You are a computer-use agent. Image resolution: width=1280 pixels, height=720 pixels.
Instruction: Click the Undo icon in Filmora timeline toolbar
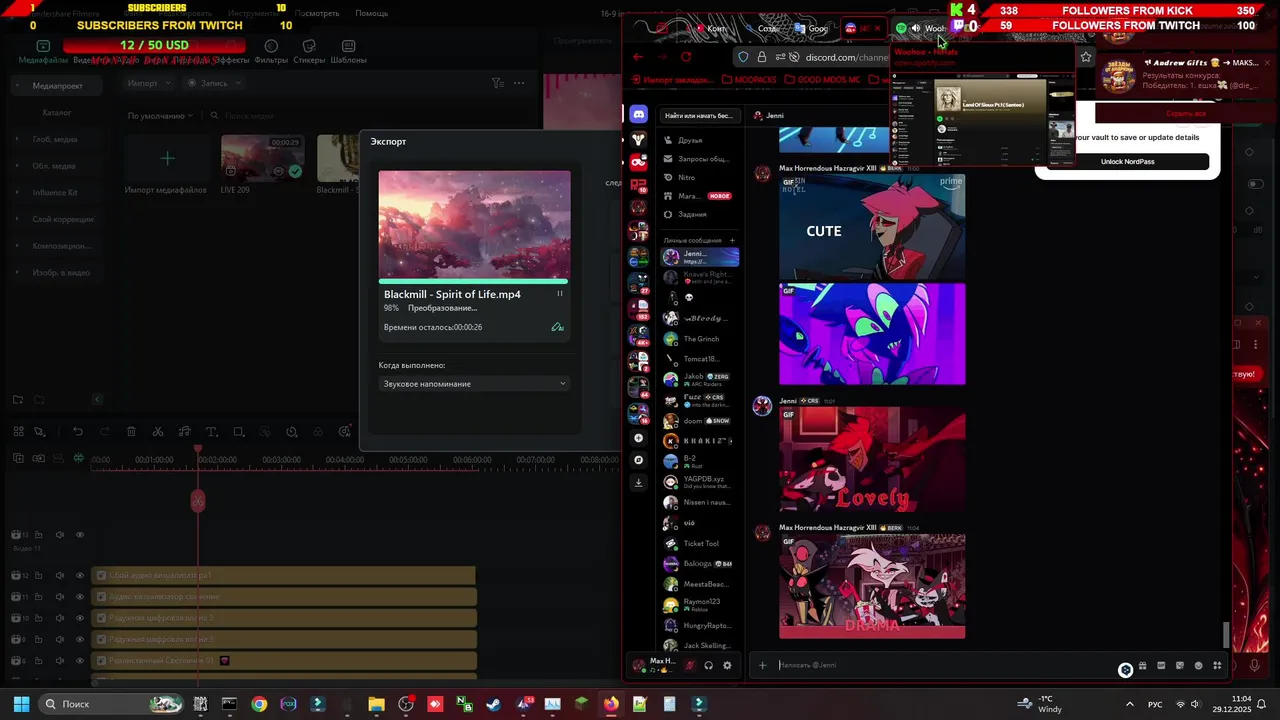point(78,432)
